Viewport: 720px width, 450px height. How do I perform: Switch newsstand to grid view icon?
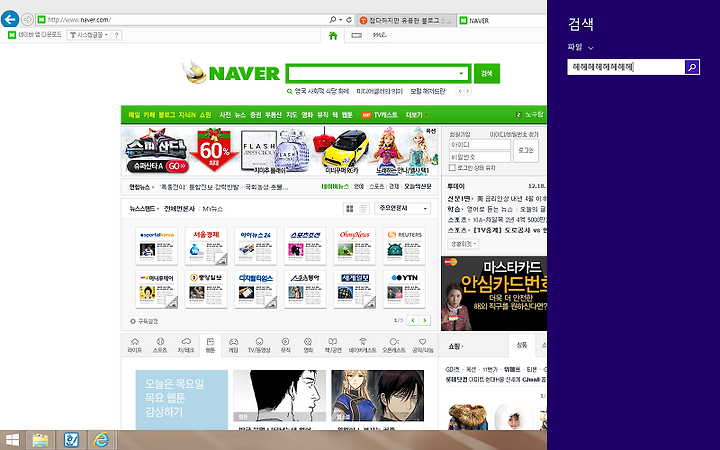pyautogui.click(x=349, y=209)
